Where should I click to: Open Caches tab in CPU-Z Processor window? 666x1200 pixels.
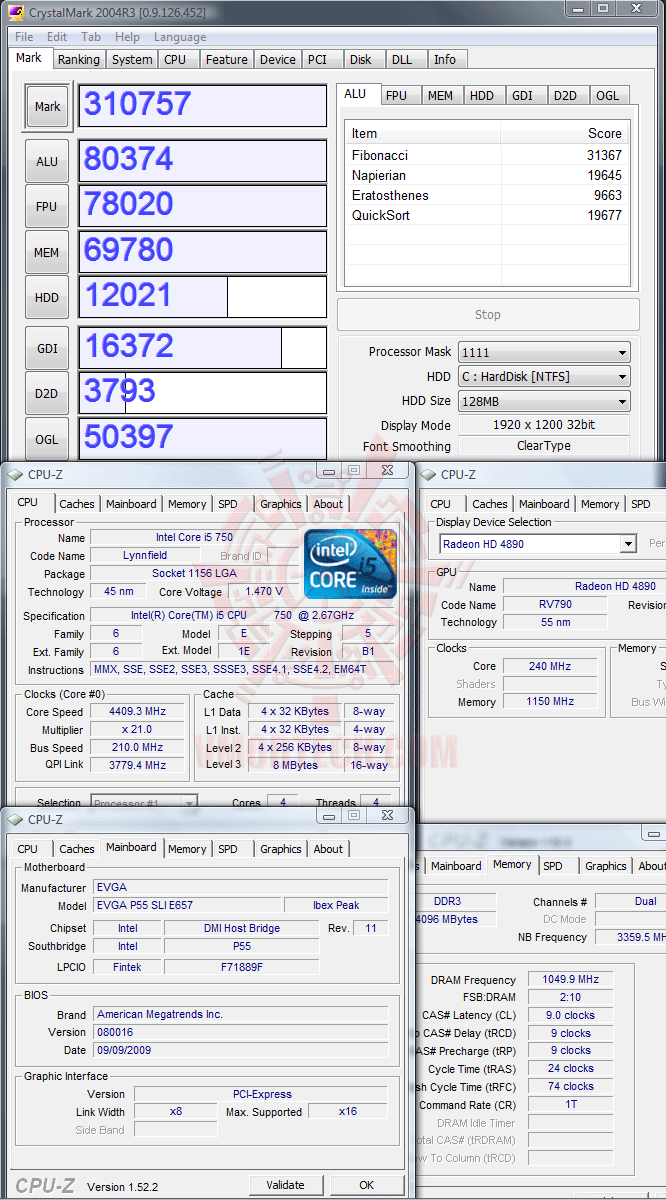point(77,504)
